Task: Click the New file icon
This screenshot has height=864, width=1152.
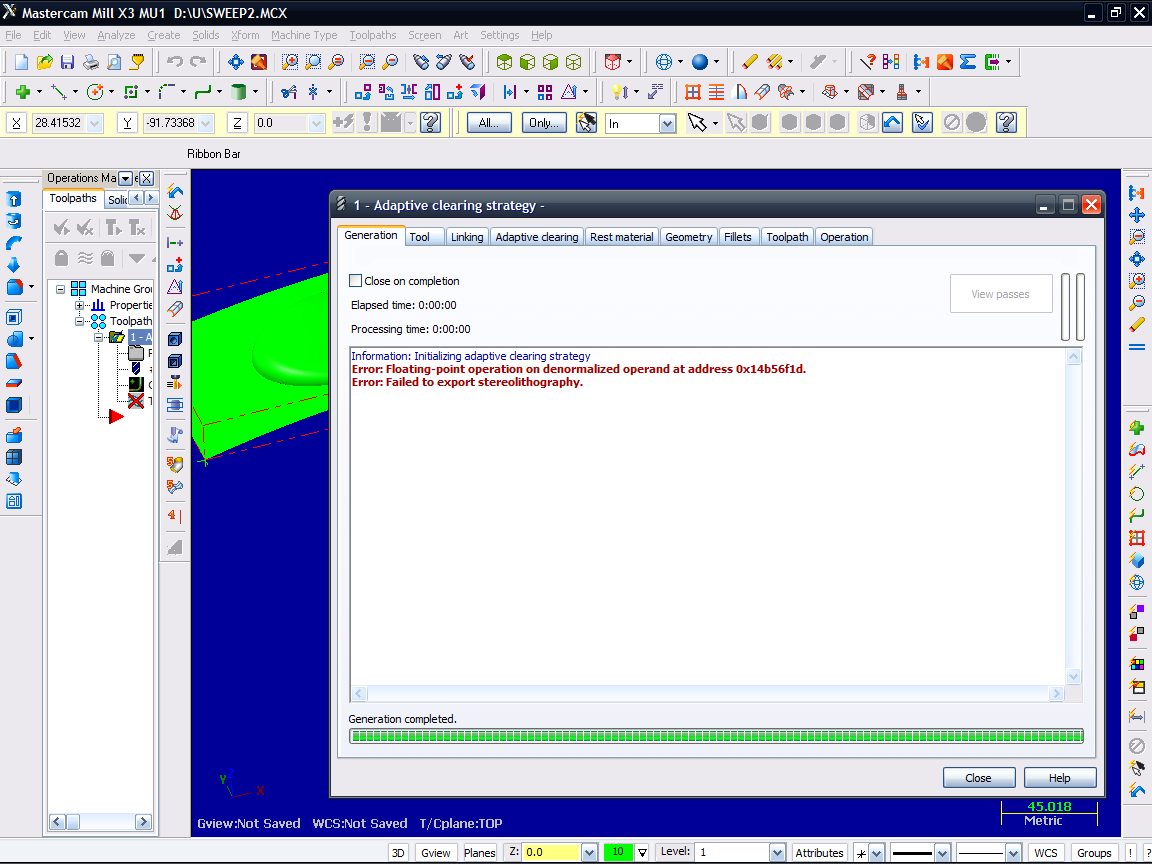Action: (x=21, y=62)
